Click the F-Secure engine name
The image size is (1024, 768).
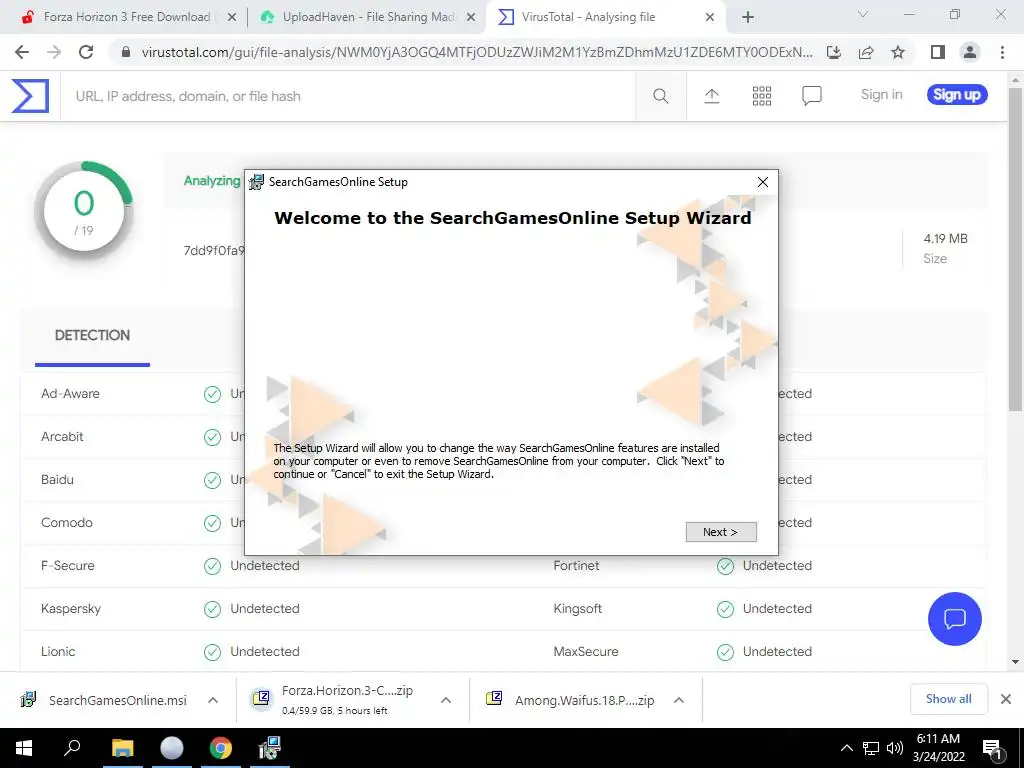point(67,566)
